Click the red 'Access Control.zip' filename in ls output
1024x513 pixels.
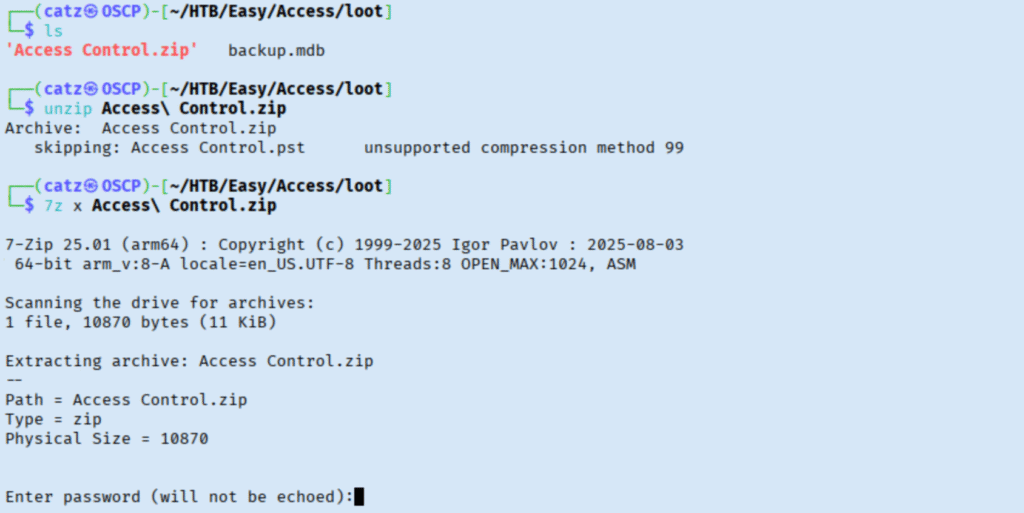(102, 50)
